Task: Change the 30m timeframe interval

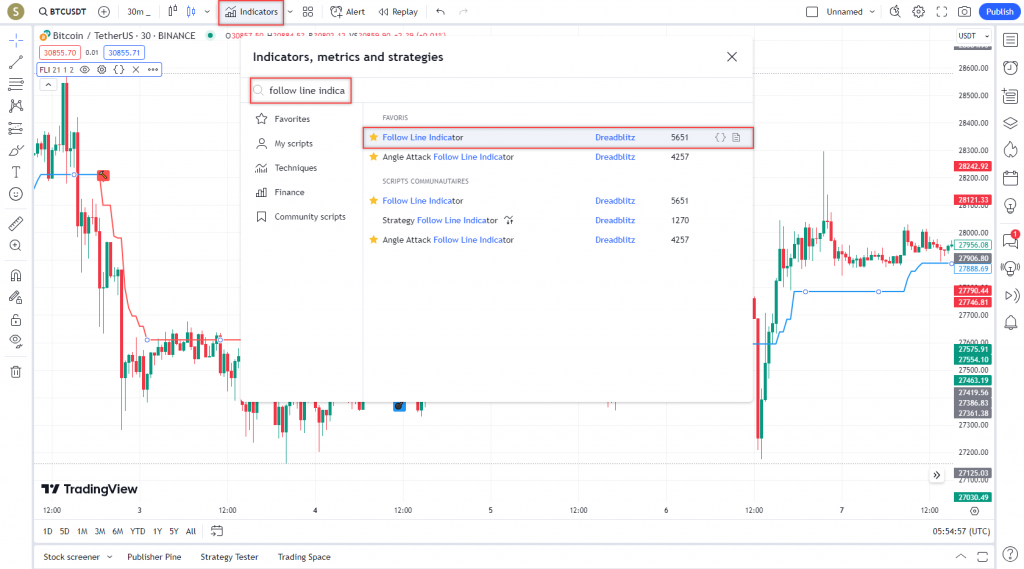Action: click(x=138, y=12)
